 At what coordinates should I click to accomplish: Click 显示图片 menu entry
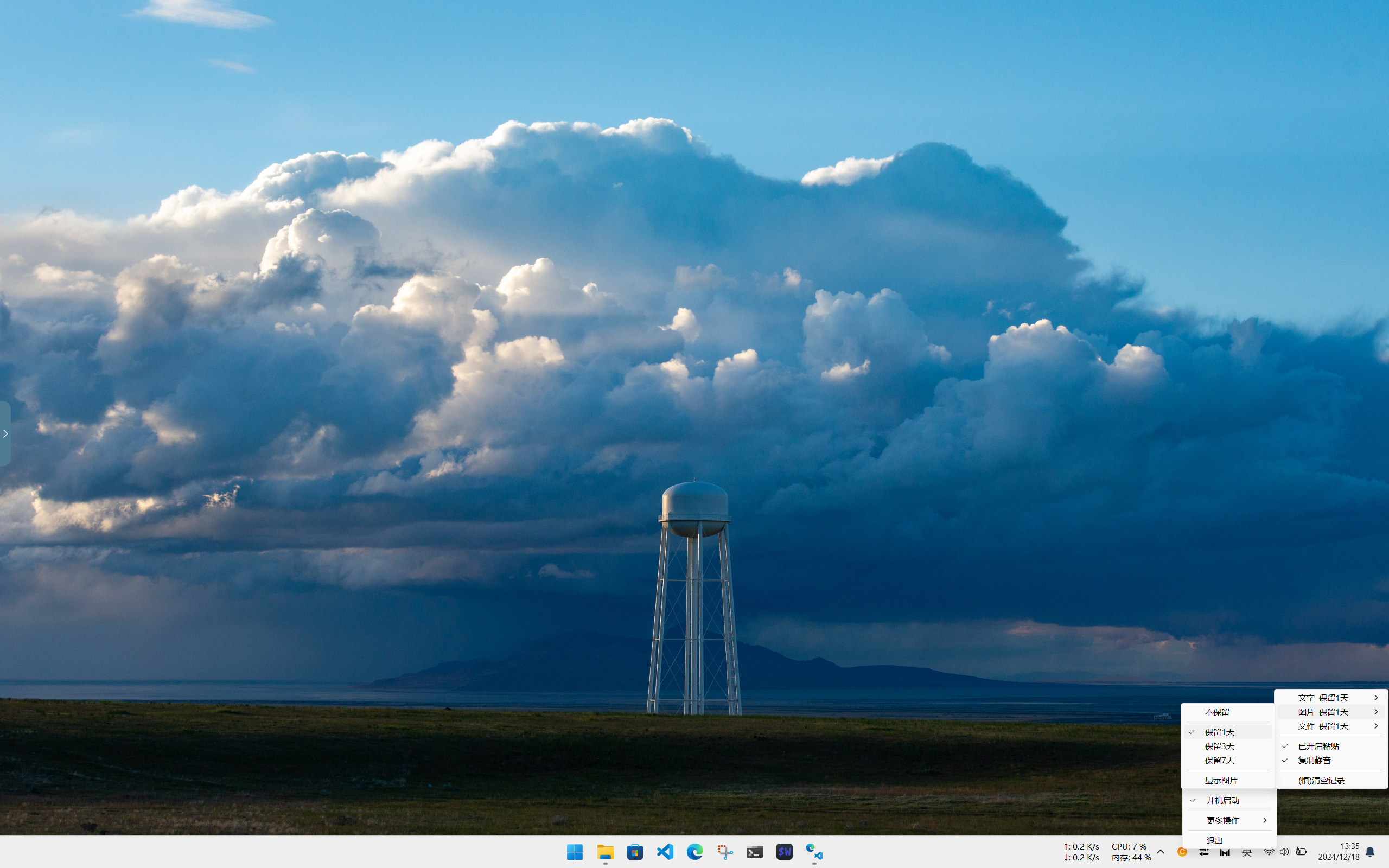point(1221,780)
